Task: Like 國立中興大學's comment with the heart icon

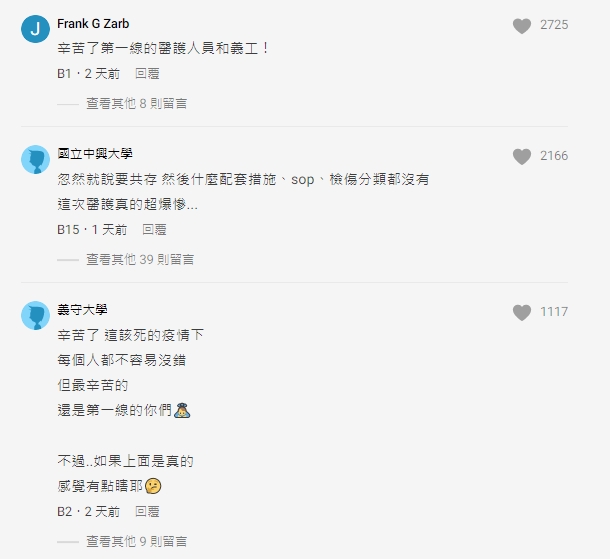Action: click(522, 156)
